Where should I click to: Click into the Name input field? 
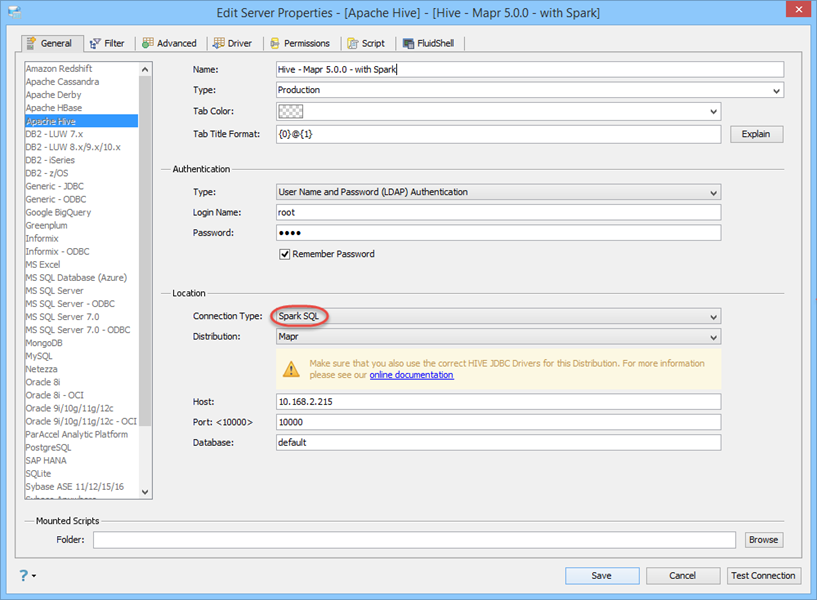[x=529, y=69]
